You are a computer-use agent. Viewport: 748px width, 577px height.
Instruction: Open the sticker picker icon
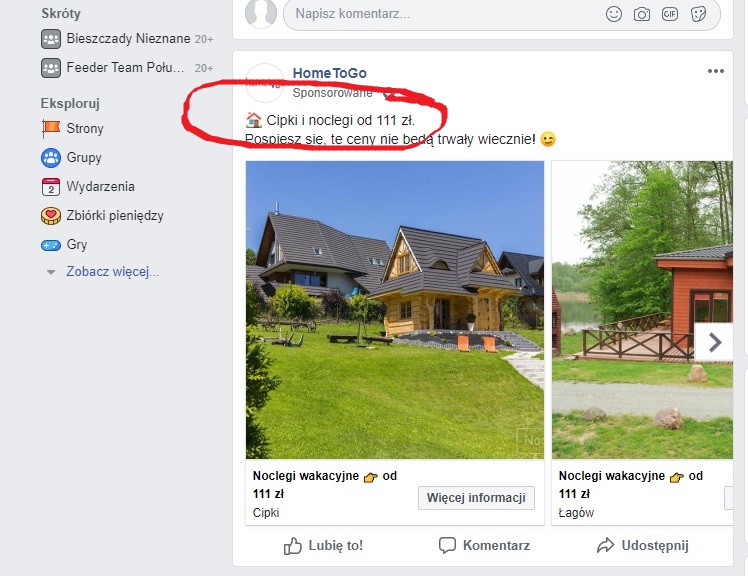(x=698, y=14)
